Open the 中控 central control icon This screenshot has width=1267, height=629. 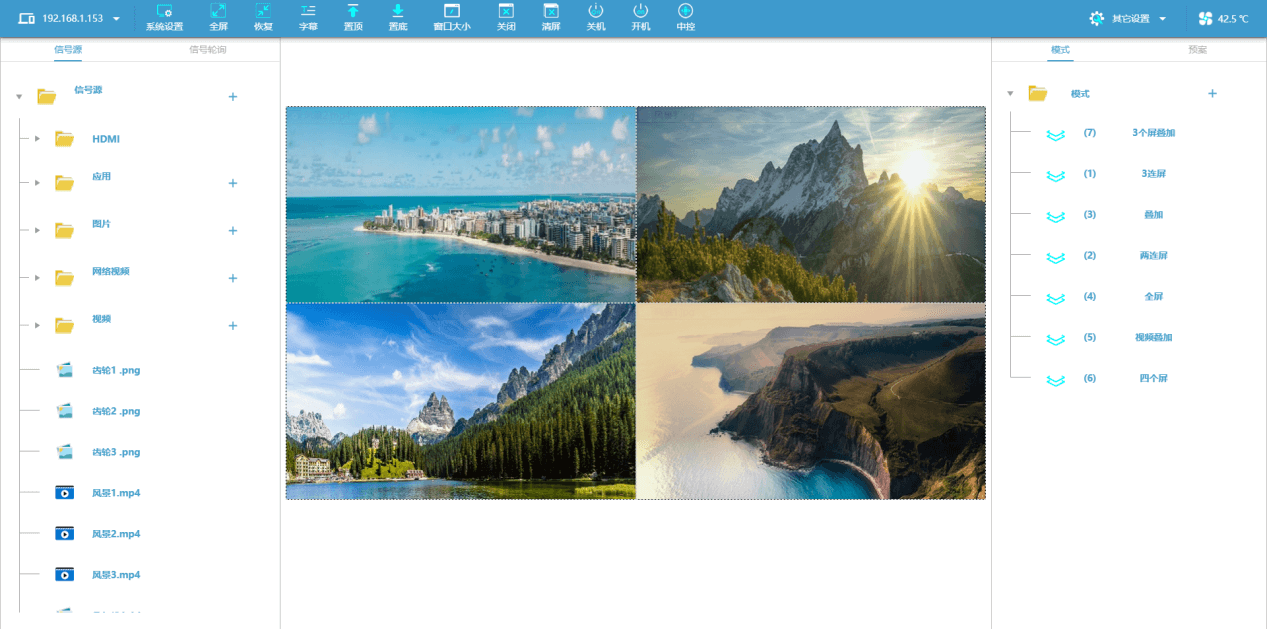[x=685, y=17]
